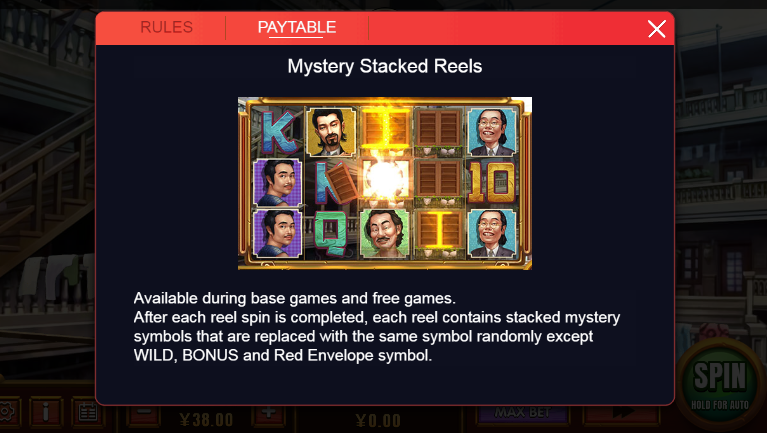
Task: Decrease bet with the minus button
Action: click(x=143, y=414)
